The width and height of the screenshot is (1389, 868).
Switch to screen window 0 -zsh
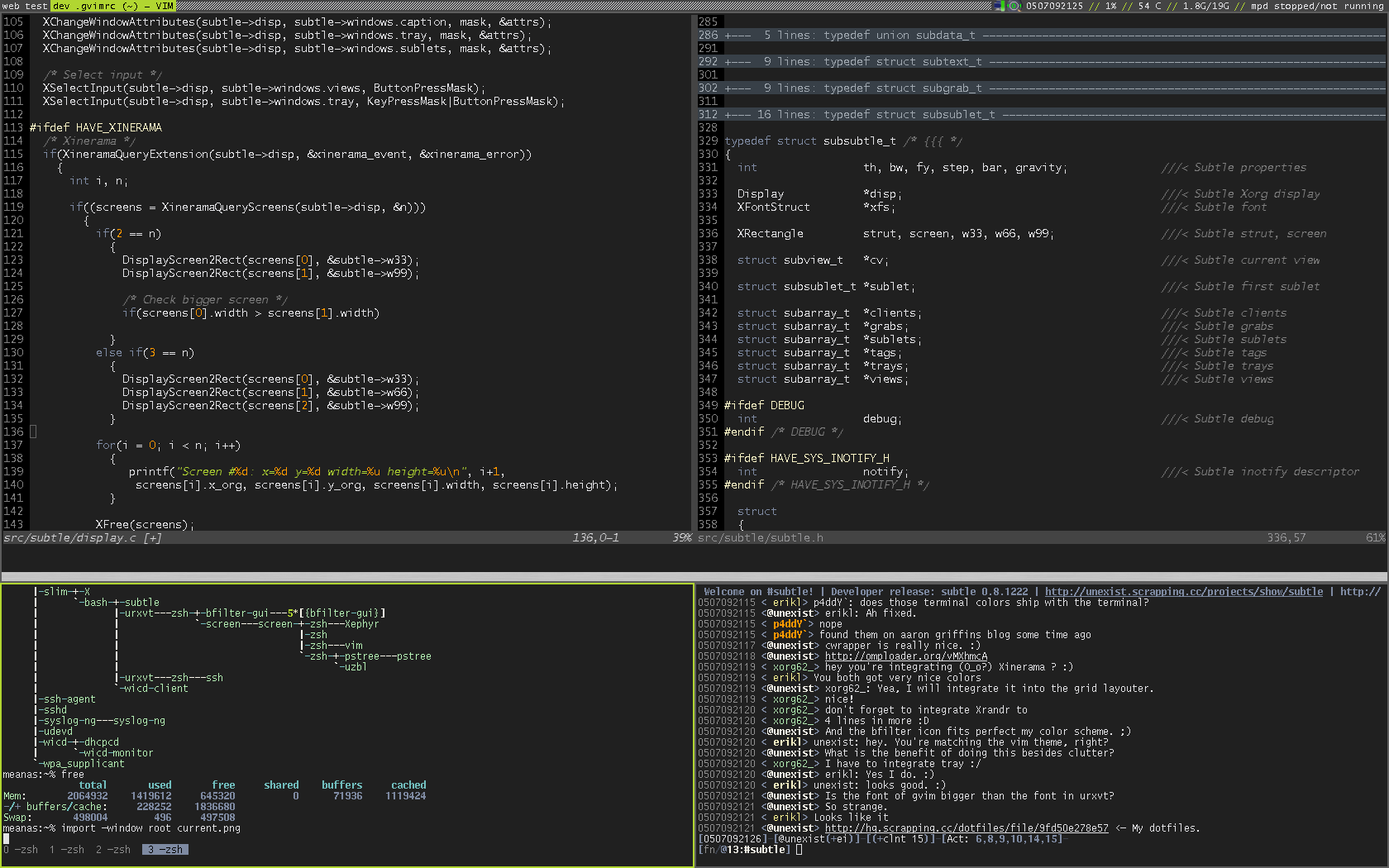[21, 850]
